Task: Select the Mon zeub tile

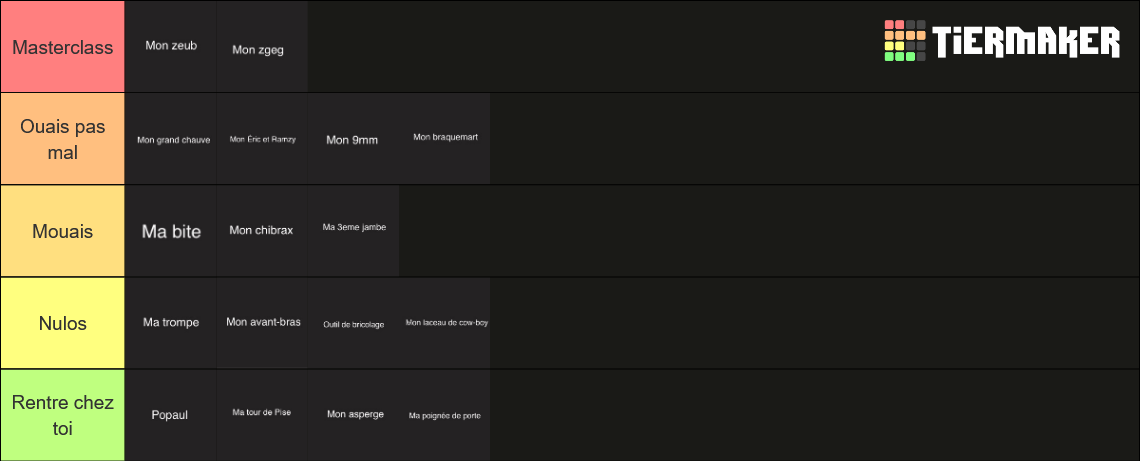Action: (x=171, y=47)
